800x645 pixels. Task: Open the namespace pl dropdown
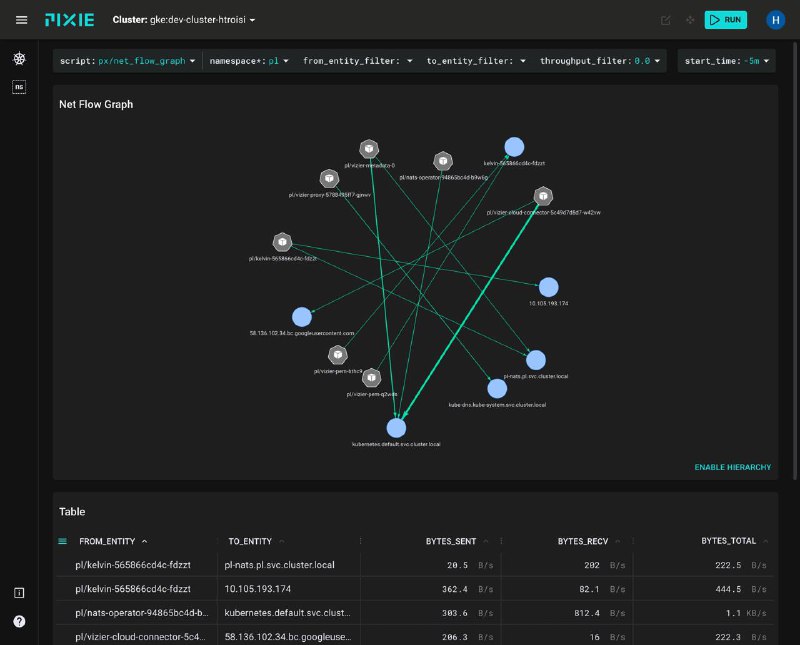(x=248, y=61)
